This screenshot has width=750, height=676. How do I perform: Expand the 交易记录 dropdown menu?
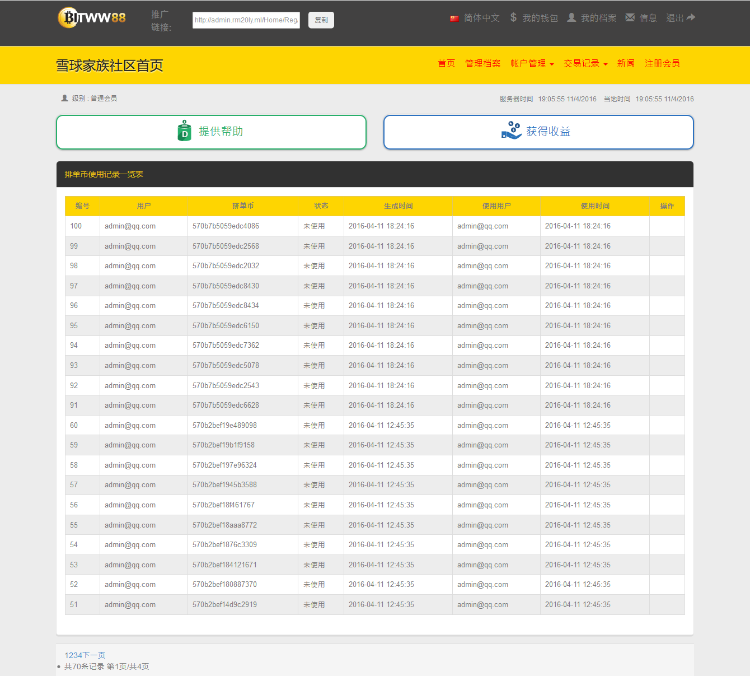pos(585,63)
